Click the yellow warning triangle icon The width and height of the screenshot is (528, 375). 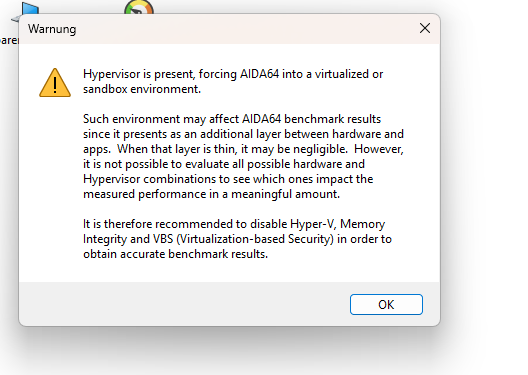(55, 83)
